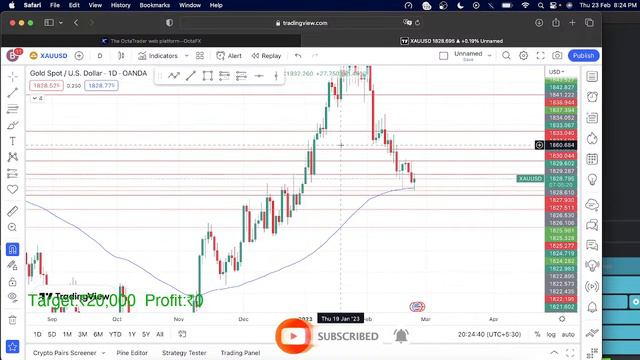Toggle percent scale mode
Screen dimensions: 640x360
(537, 334)
